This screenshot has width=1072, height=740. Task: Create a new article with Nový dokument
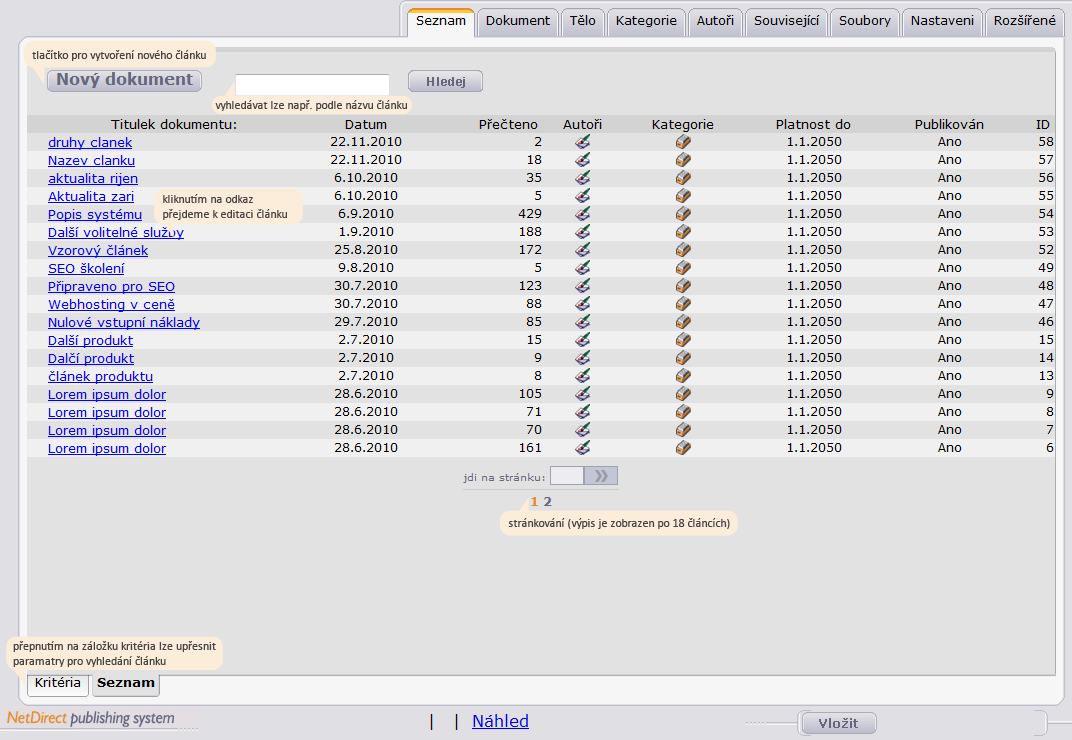[x=124, y=80]
